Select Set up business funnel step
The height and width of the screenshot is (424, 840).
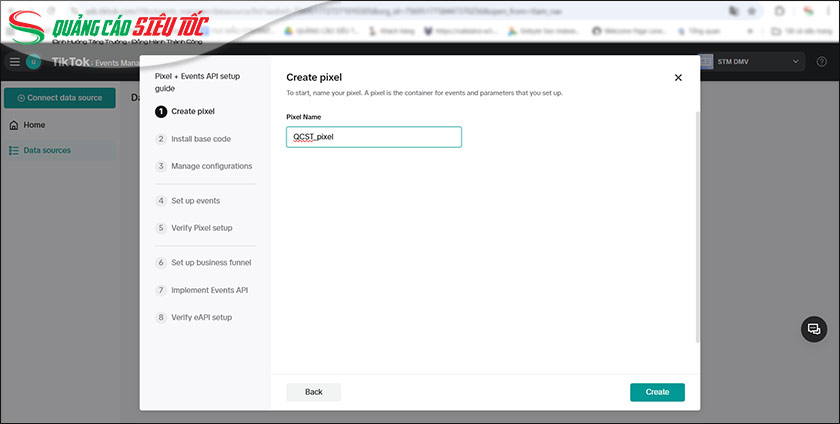coord(210,263)
